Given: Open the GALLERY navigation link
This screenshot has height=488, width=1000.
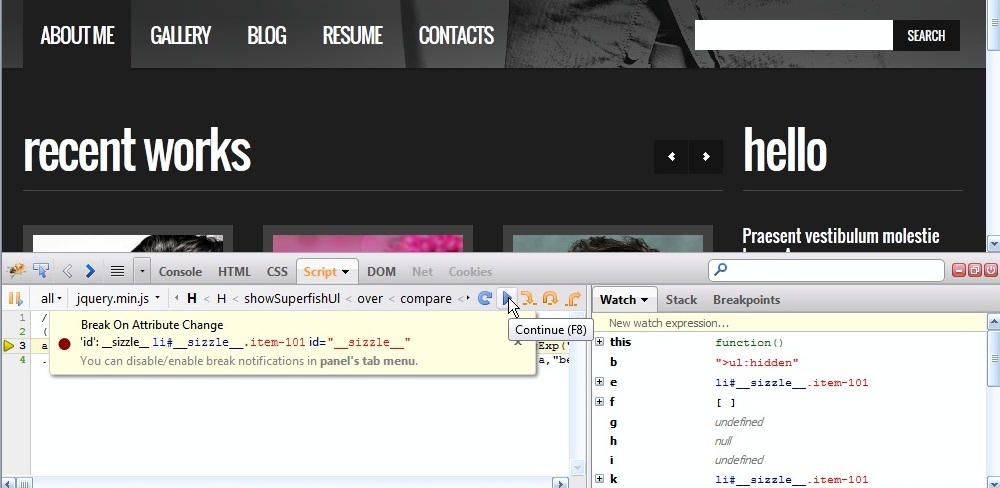Looking at the screenshot, I should pyautogui.click(x=180, y=36).
